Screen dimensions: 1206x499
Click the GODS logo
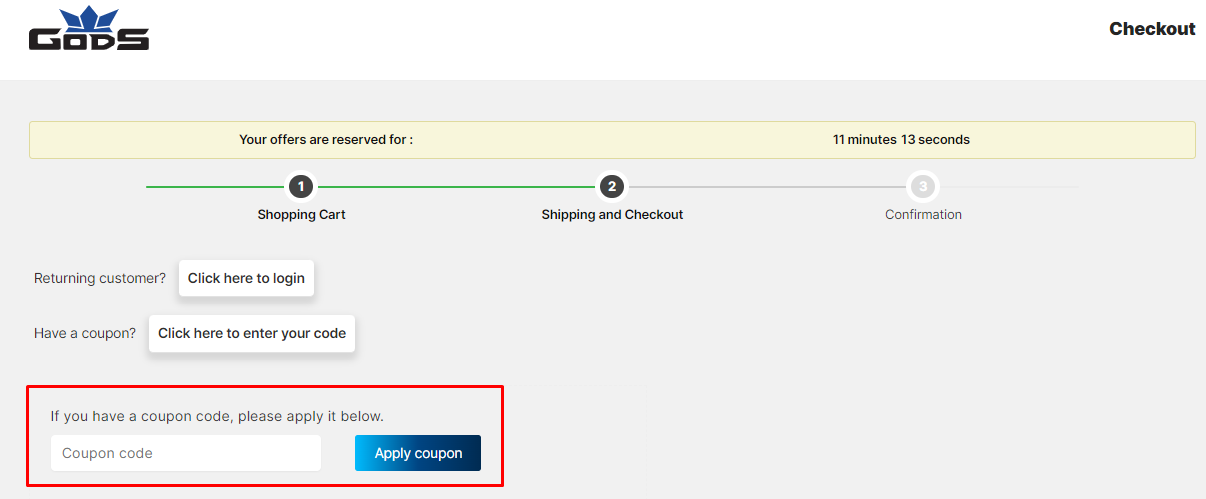pyautogui.click(x=89, y=29)
